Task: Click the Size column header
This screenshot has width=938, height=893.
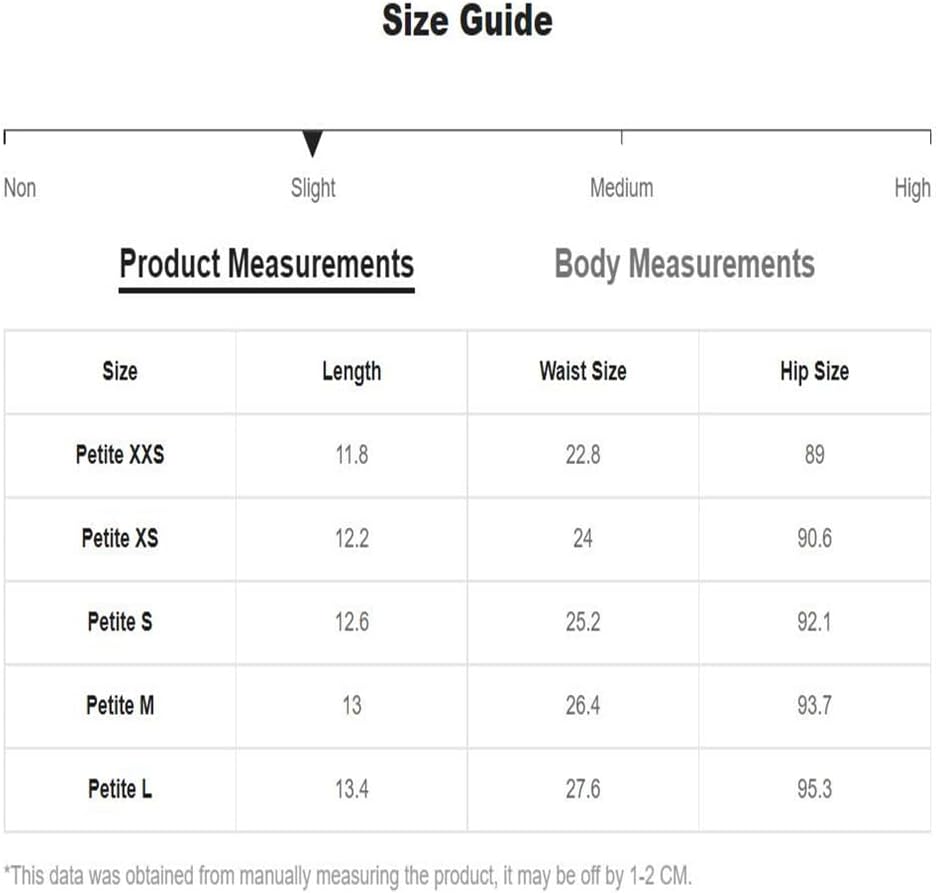Action: (x=120, y=371)
